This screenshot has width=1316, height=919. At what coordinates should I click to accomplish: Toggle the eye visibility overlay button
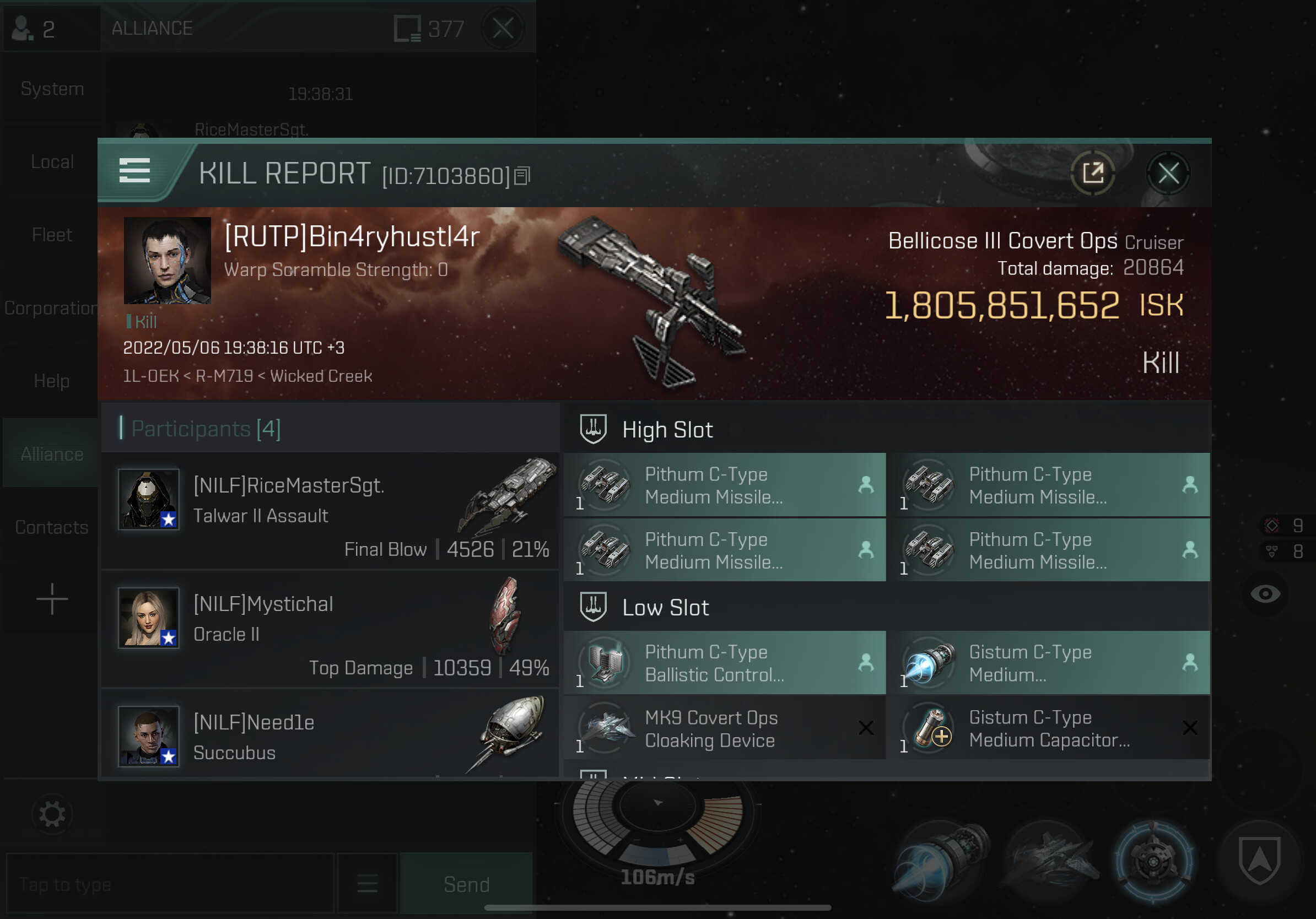click(x=1265, y=593)
